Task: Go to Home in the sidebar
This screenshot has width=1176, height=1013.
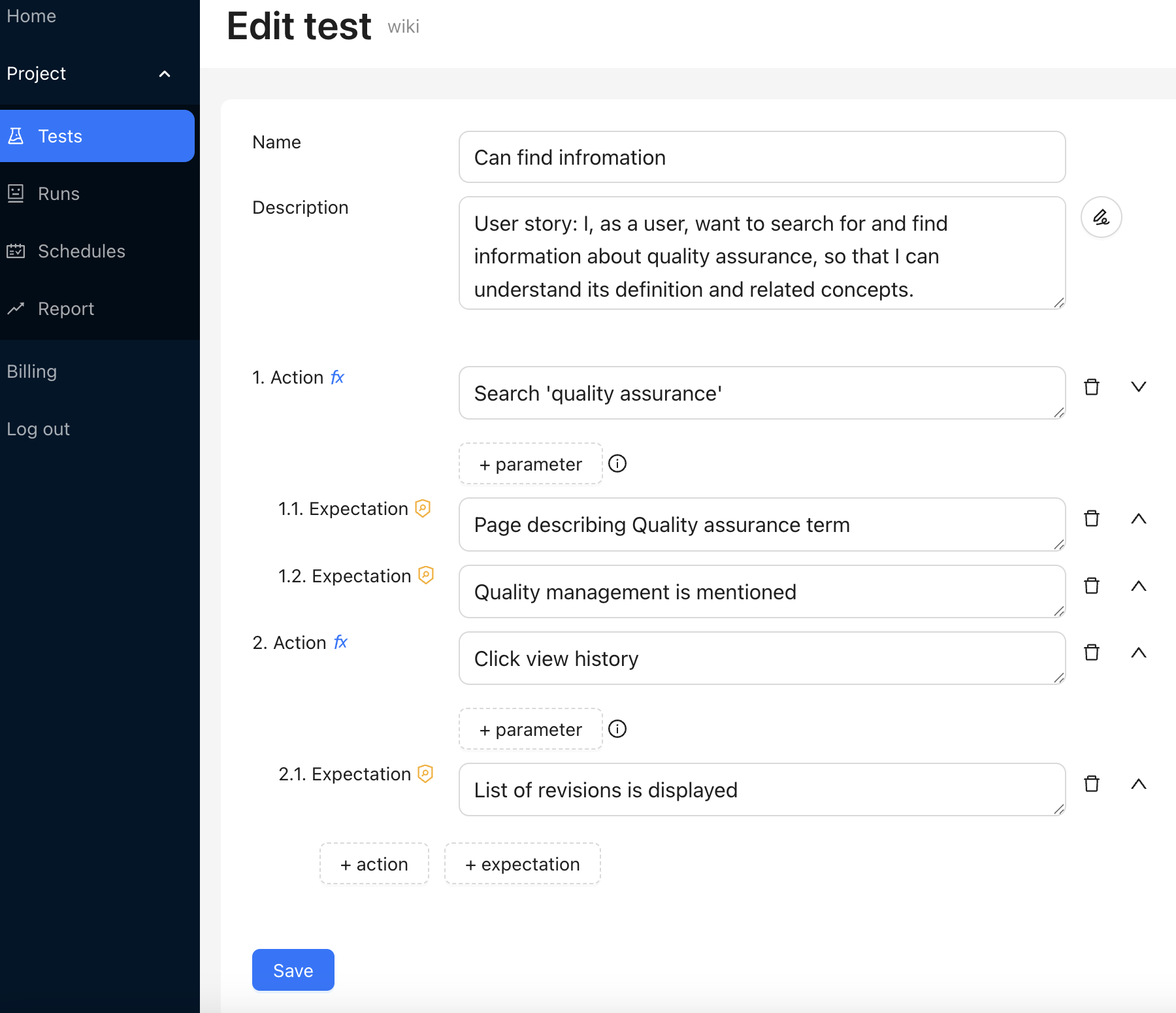Action: tap(31, 16)
